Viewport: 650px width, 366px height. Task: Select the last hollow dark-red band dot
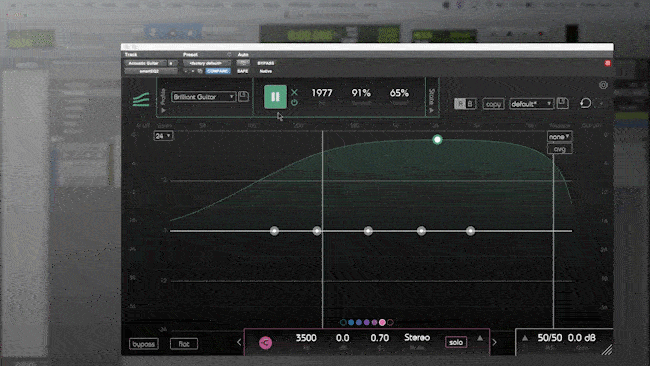tap(390, 322)
